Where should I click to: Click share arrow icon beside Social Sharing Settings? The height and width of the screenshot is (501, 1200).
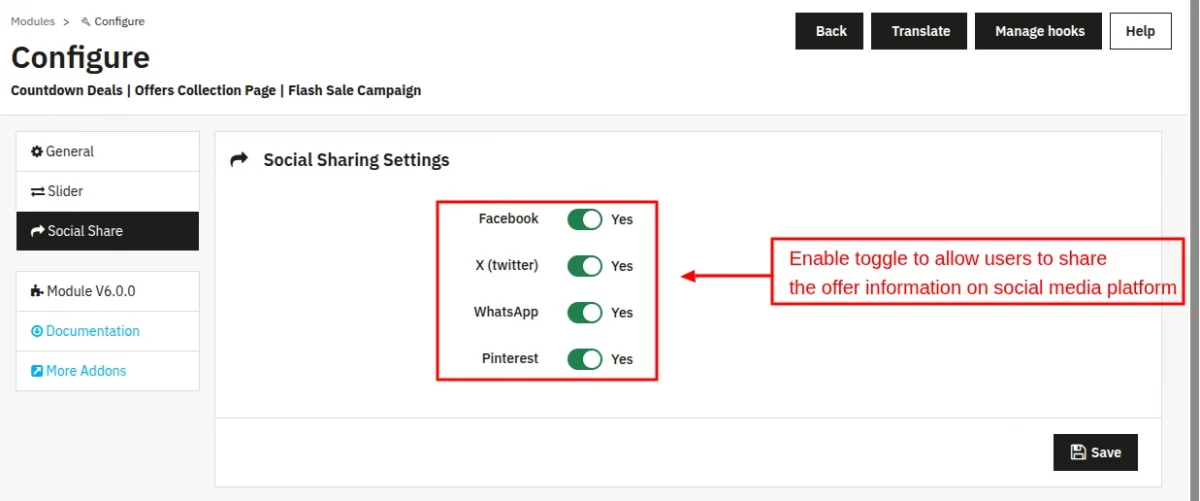coord(239,160)
